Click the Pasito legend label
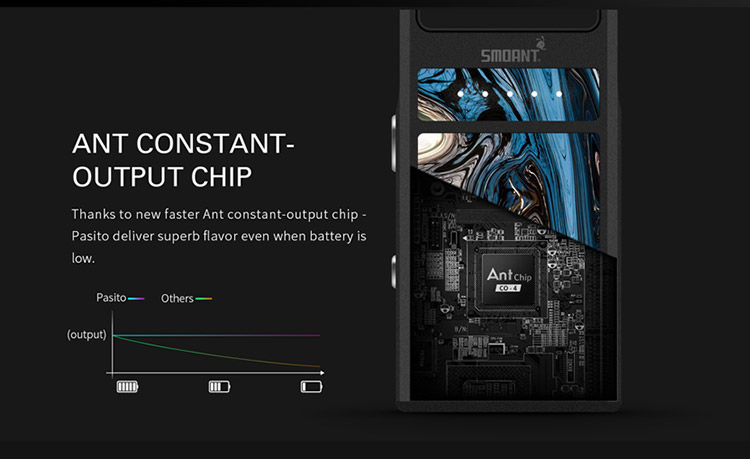The image size is (750, 459). tap(111, 297)
